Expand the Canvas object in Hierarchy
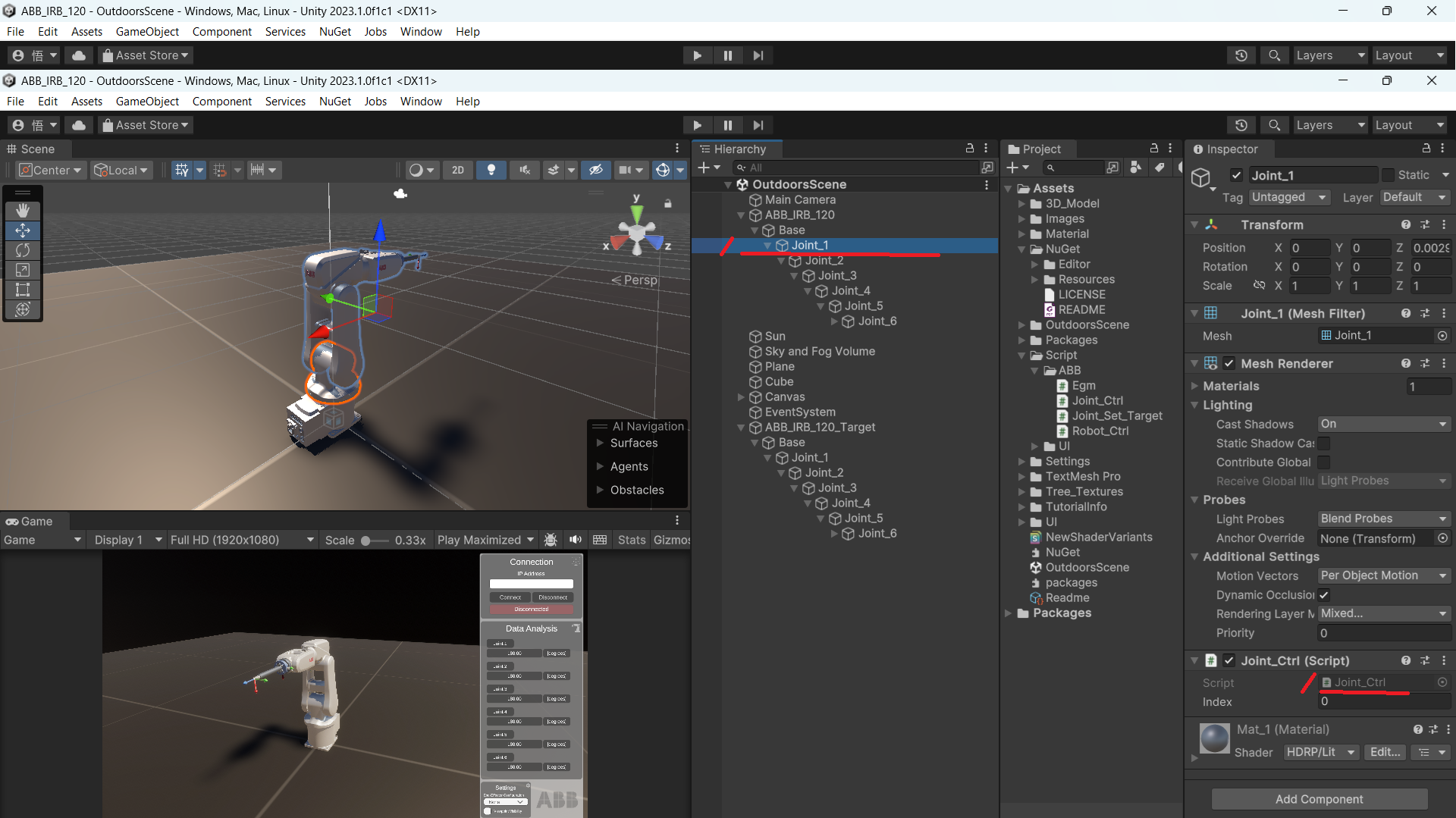Image resolution: width=1456 pixels, height=818 pixels. (x=741, y=397)
